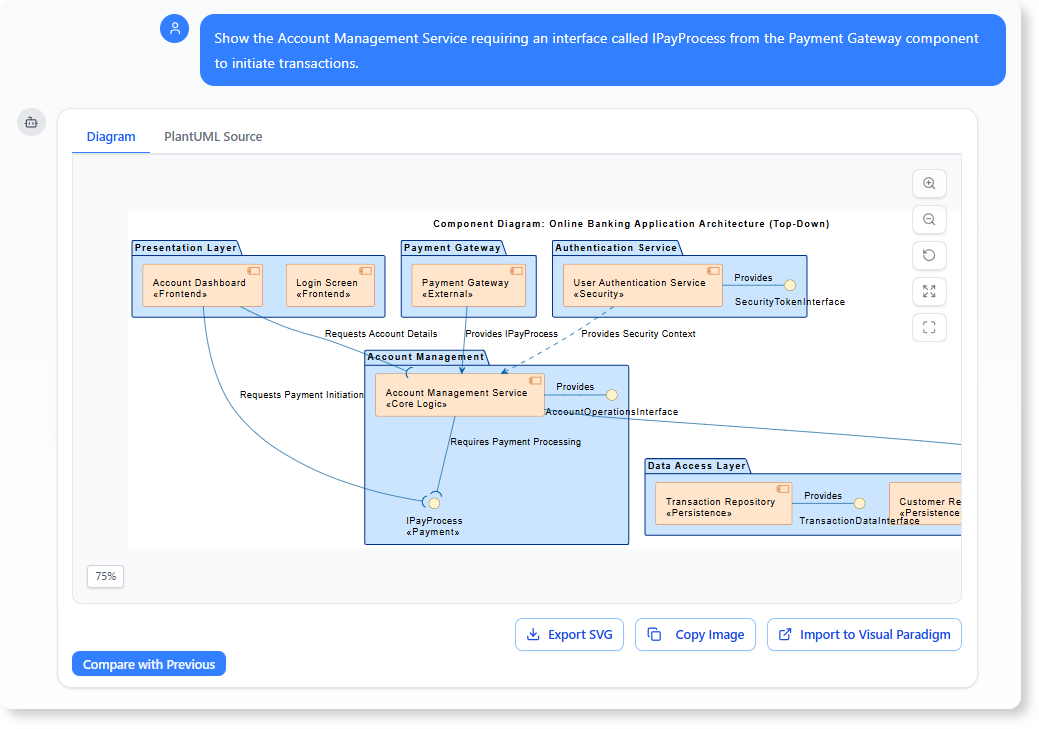Click the external link icon near Import
The width and height of the screenshot is (1039, 729).
click(x=786, y=634)
